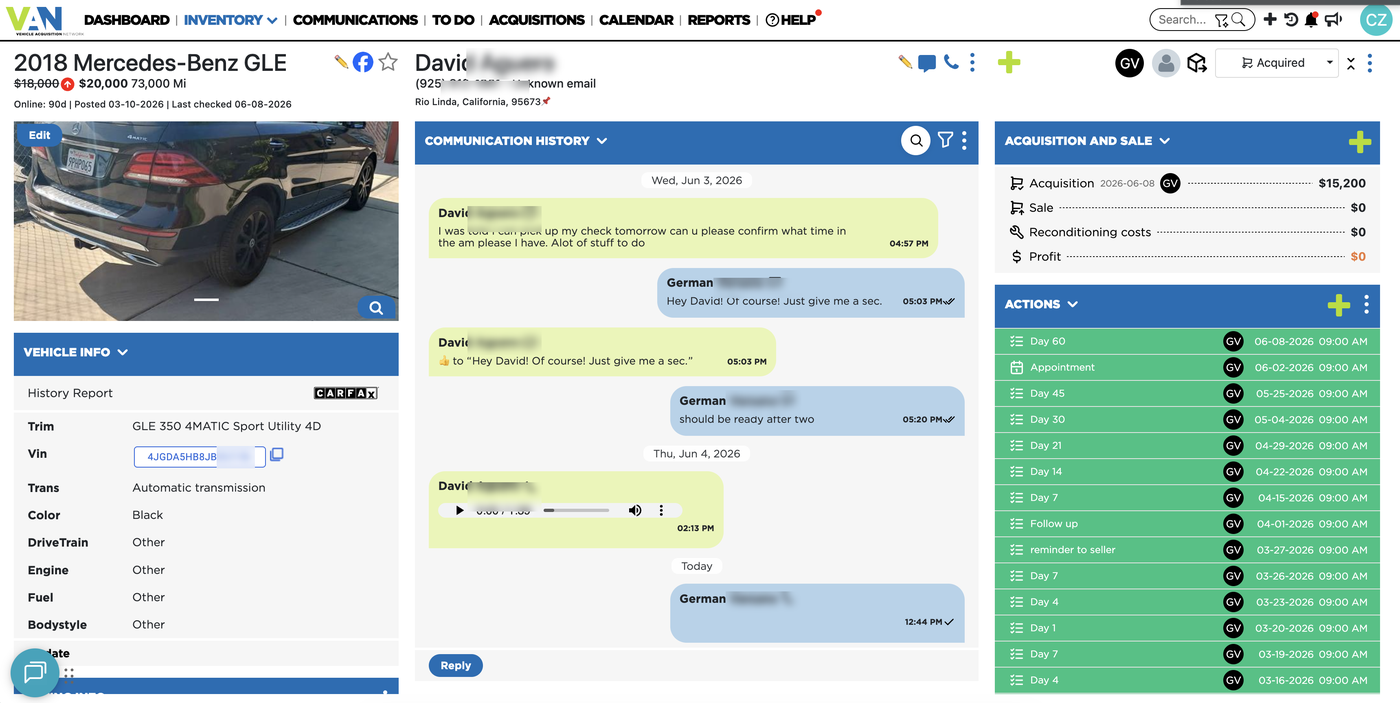Click the filter icon inside search box
1400x703 pixels.
[1221, 20]
